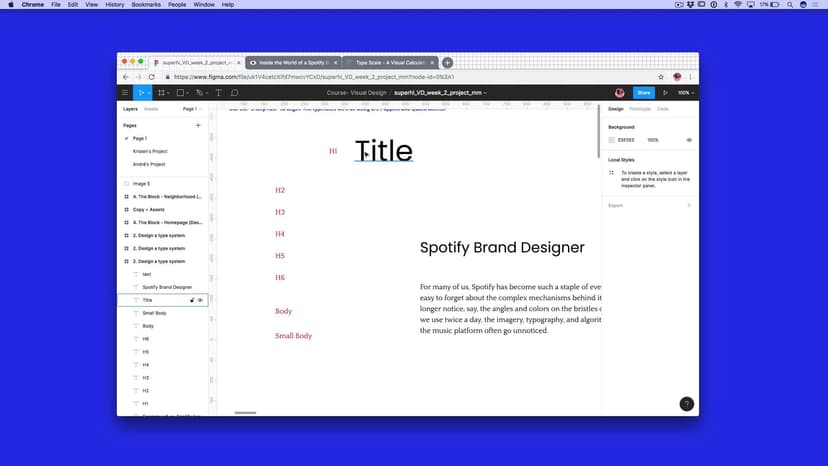
Task: Select the Move tool in toolbar
Action: coord(141,92)
